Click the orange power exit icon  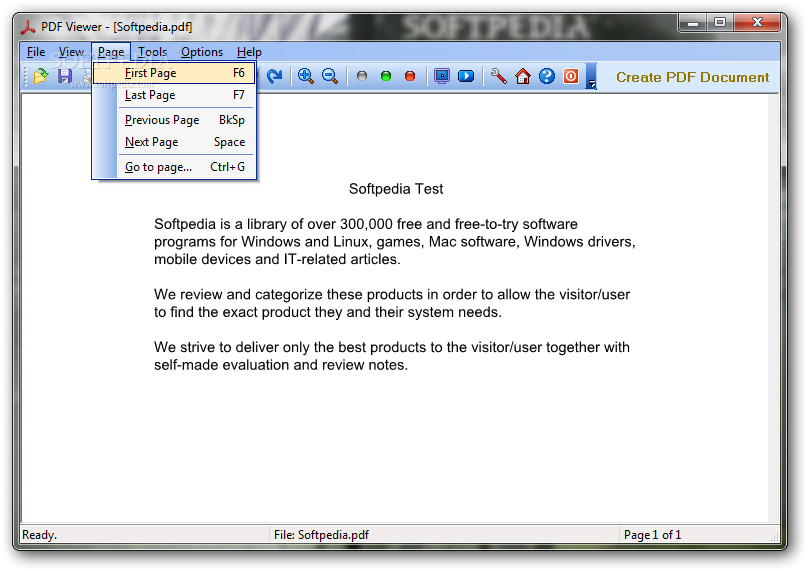tap(571, 76)
